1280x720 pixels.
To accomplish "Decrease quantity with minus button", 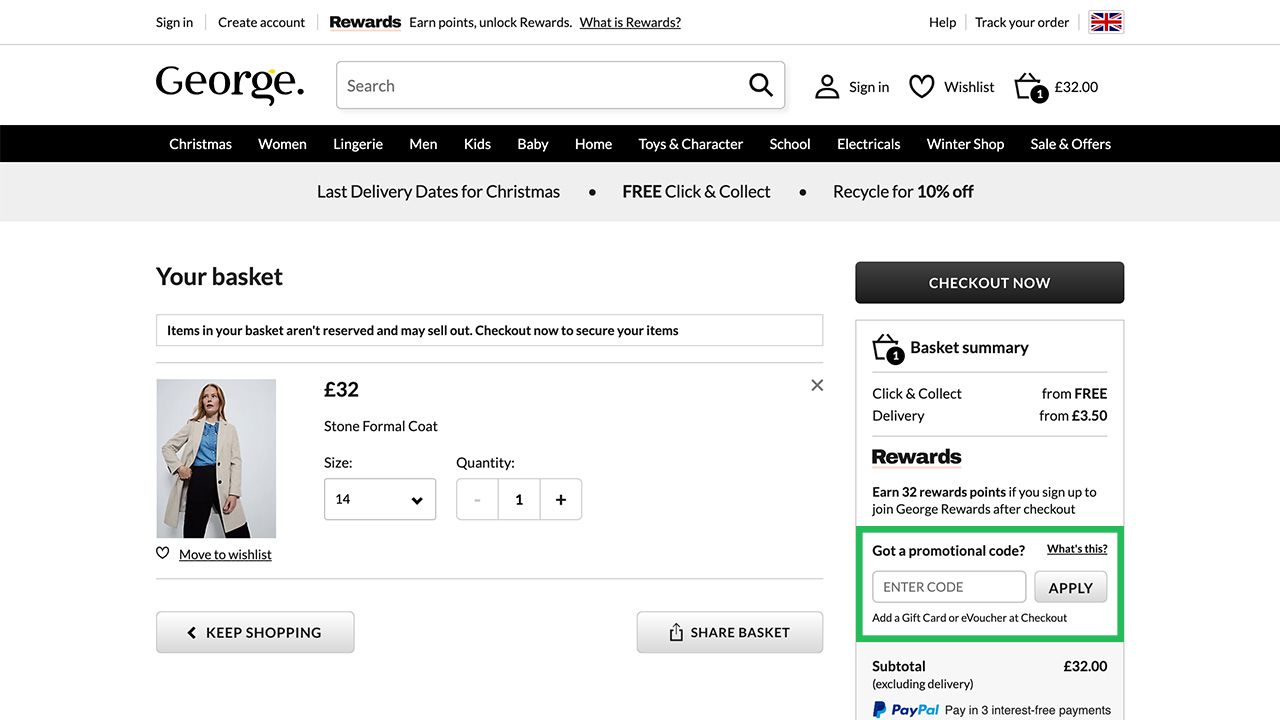I will click(x=477, y=499).
